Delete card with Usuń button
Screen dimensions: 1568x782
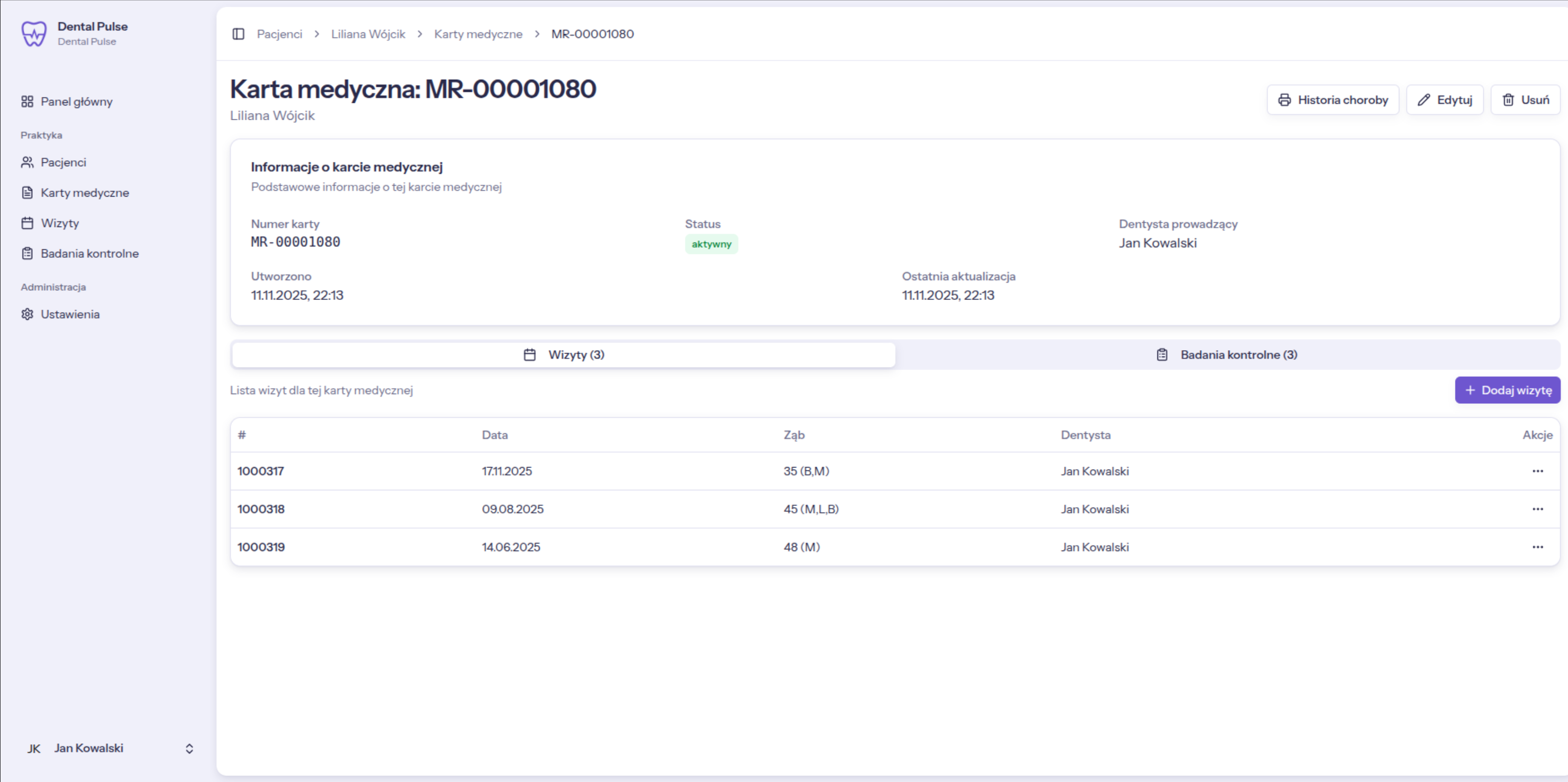pos(1525,100)
